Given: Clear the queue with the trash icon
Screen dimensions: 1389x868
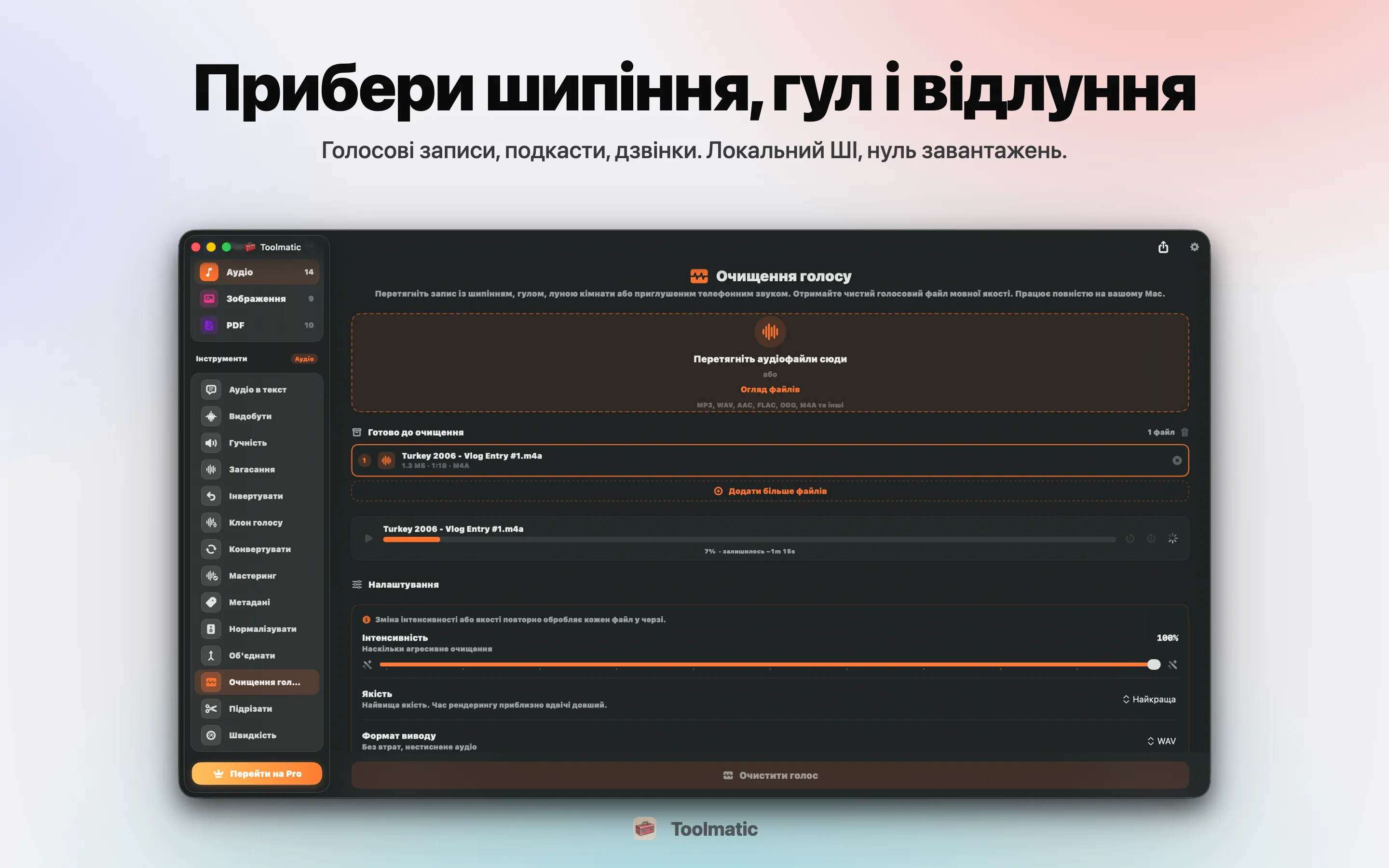Looking at the screenshot, I should pyautogui.click(x=1185, y=432).
